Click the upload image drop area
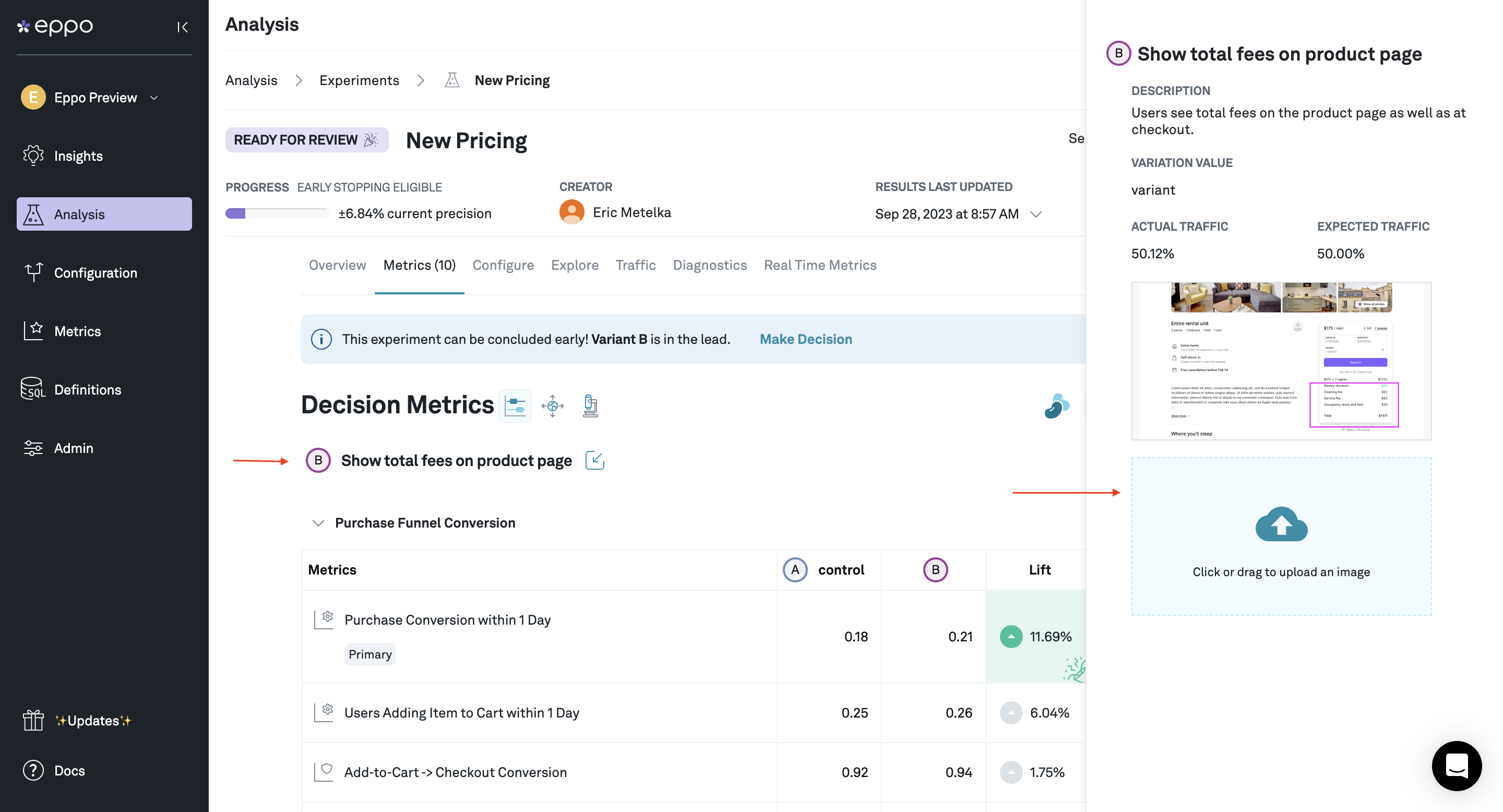The height and width of the screenshot is (812, 1503). [x=1281, y=536]
